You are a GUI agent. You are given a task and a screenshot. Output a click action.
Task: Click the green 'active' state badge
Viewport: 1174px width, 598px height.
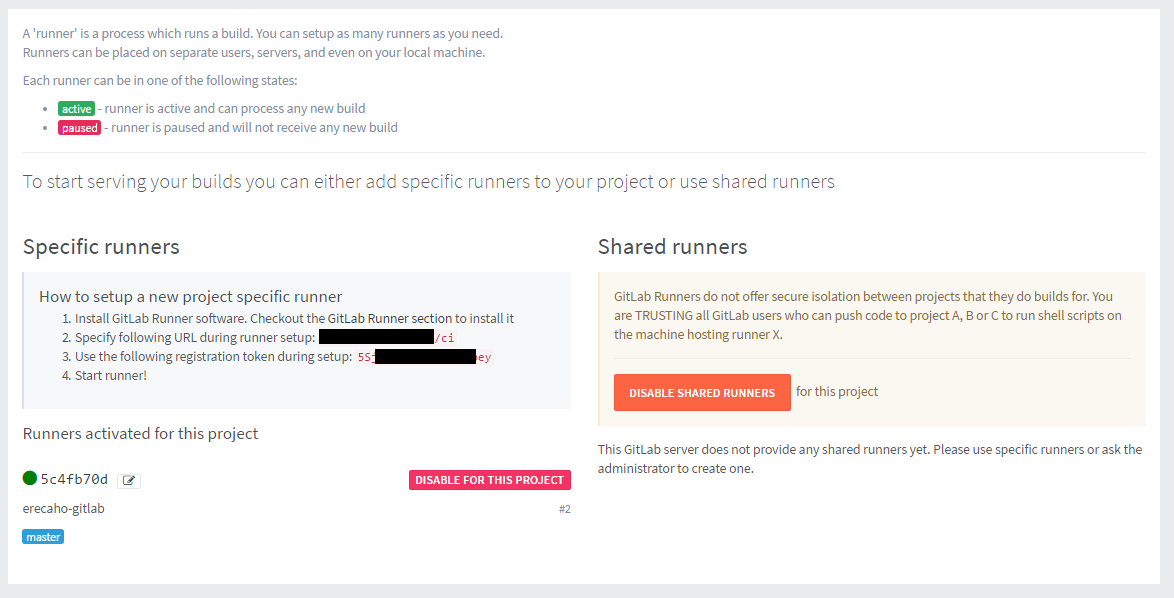coord(76,108)
